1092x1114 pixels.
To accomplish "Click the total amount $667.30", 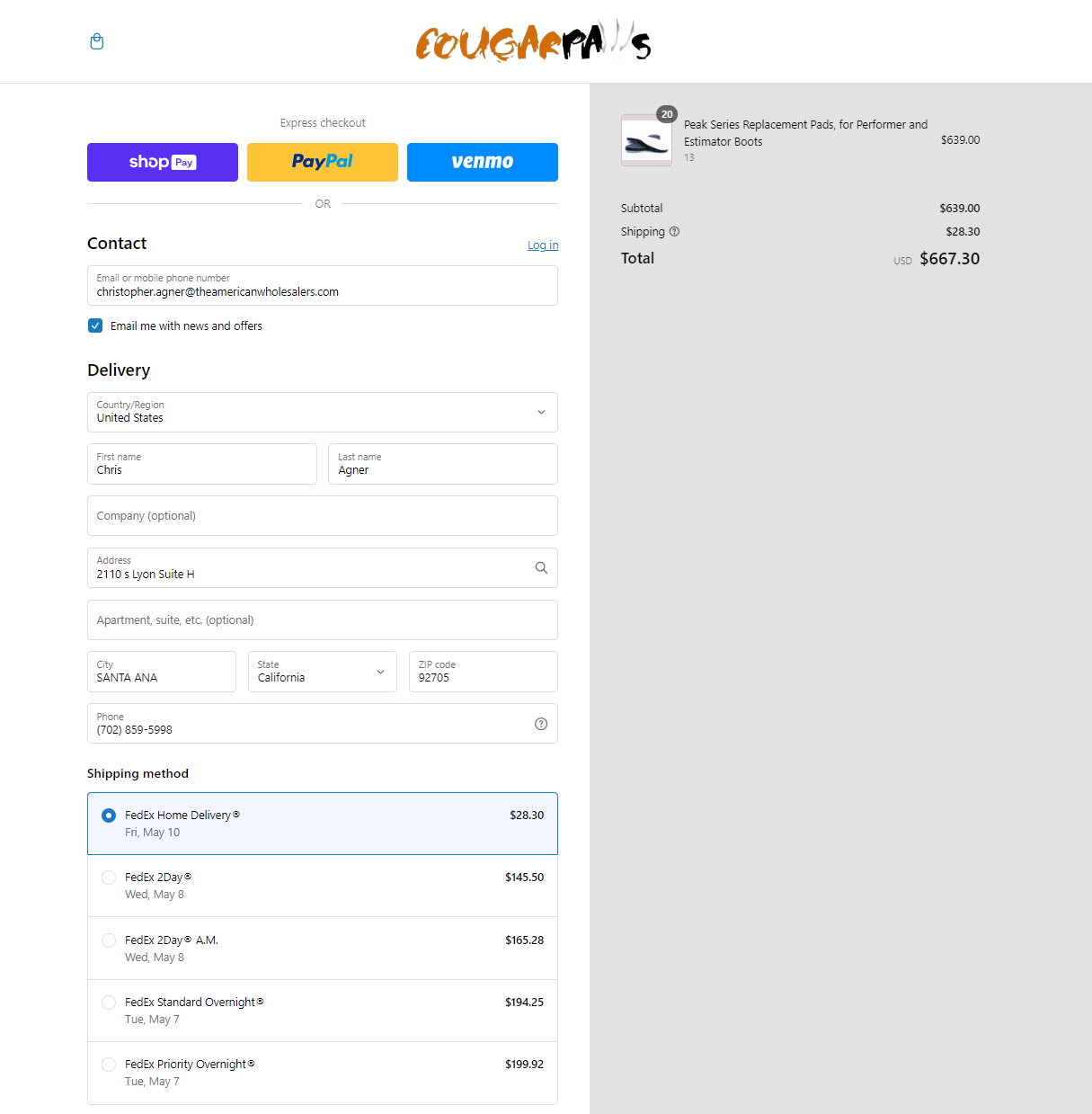I will point(950,259).
